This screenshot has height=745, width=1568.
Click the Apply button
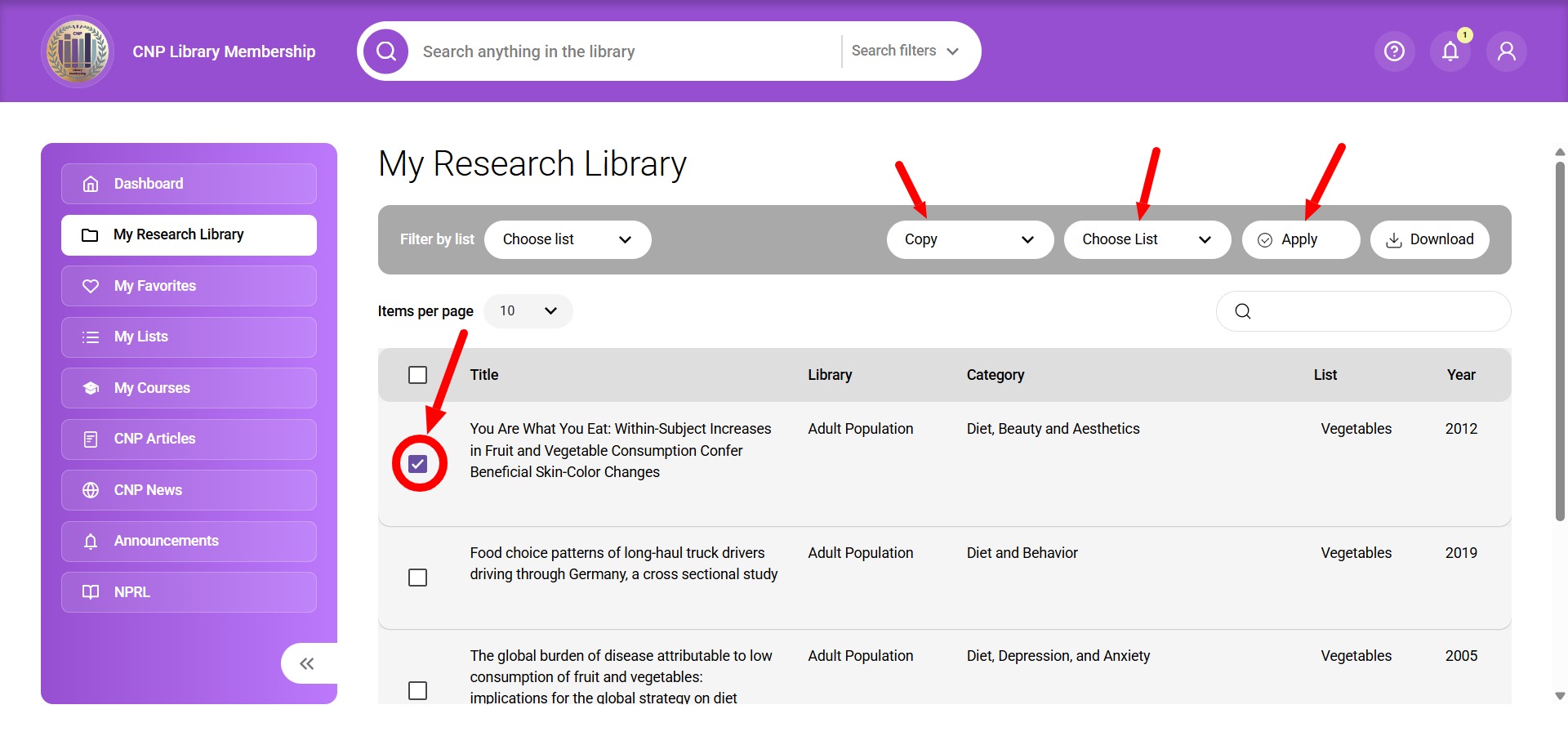1299,239
